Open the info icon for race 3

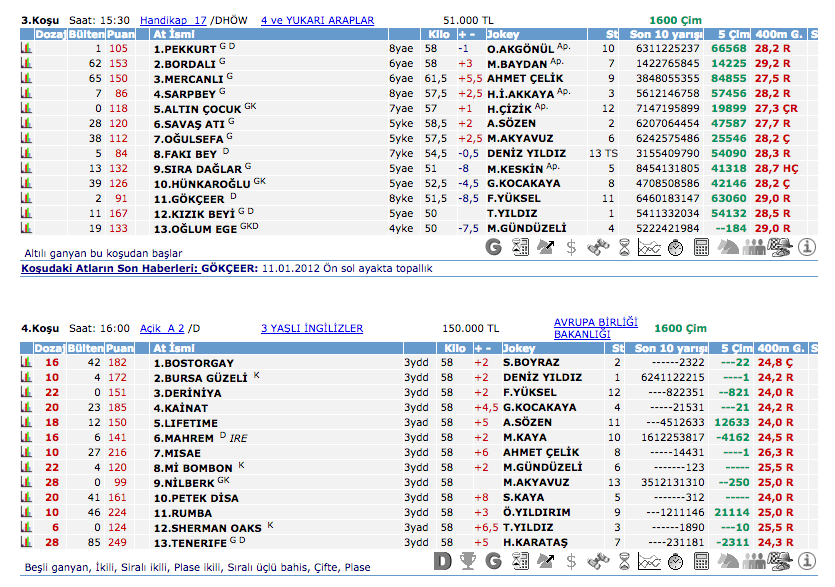(806, 246)
